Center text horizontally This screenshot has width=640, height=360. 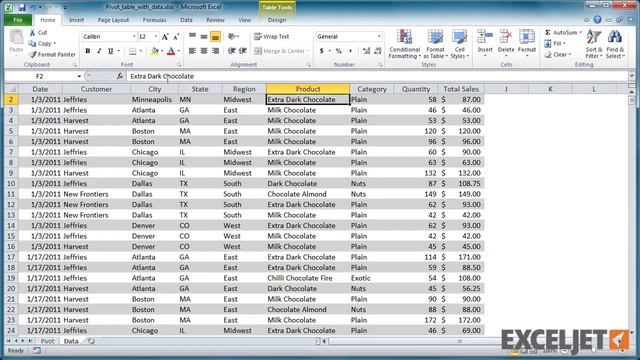pos(204,51)
